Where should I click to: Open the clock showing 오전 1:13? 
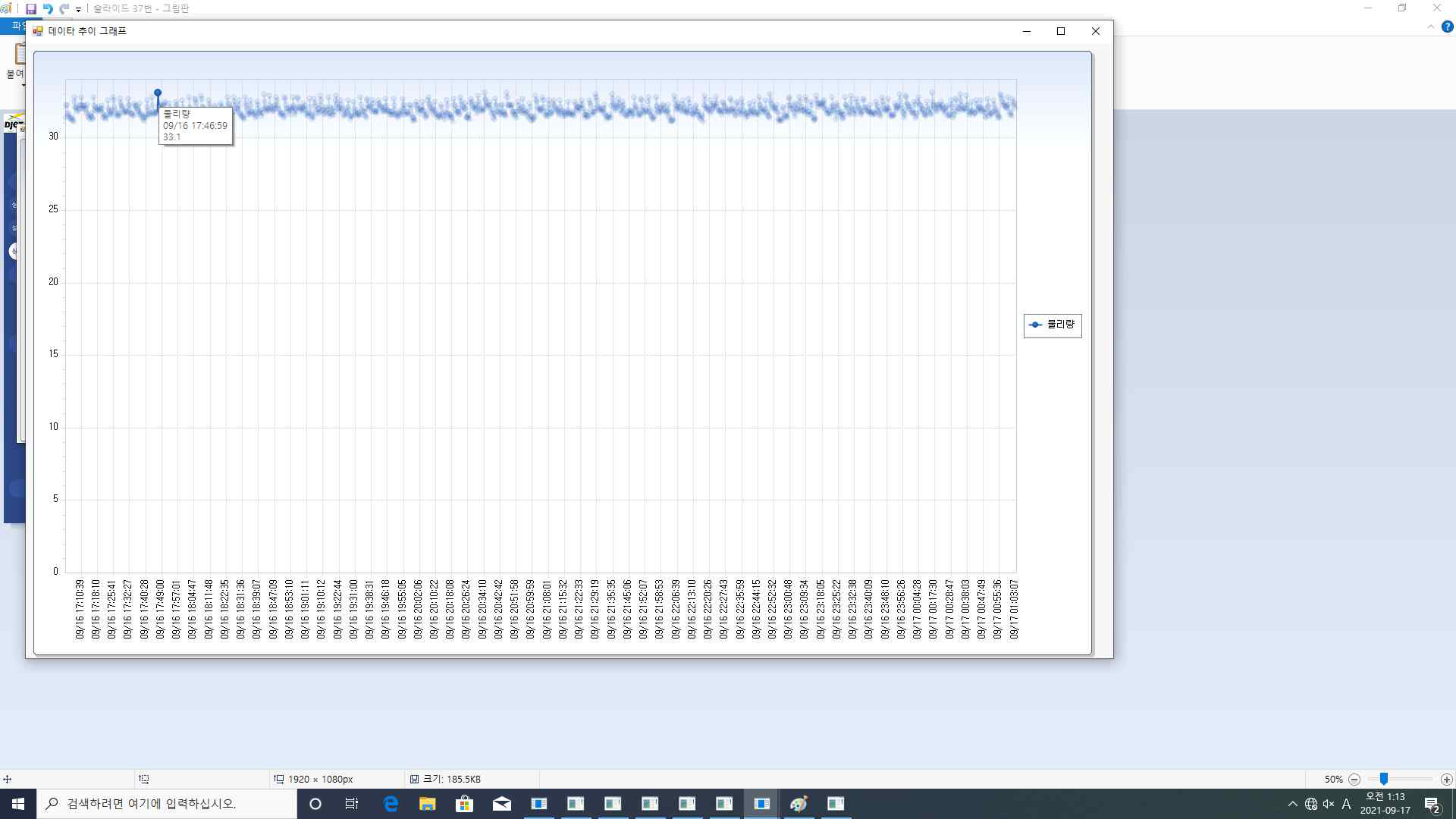[x=1385, y=804]
